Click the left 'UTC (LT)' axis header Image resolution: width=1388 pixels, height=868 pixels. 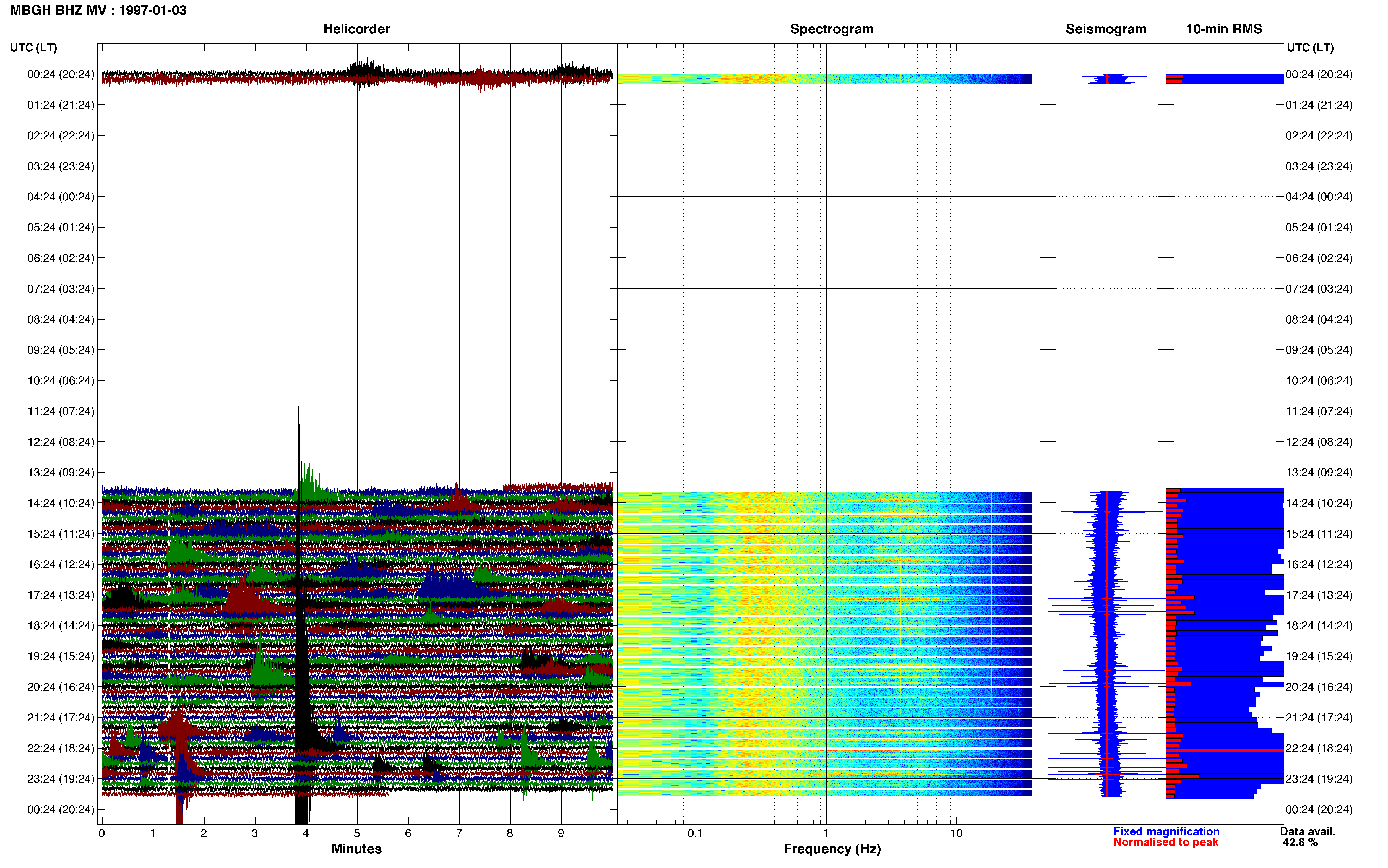coord(33,48)
